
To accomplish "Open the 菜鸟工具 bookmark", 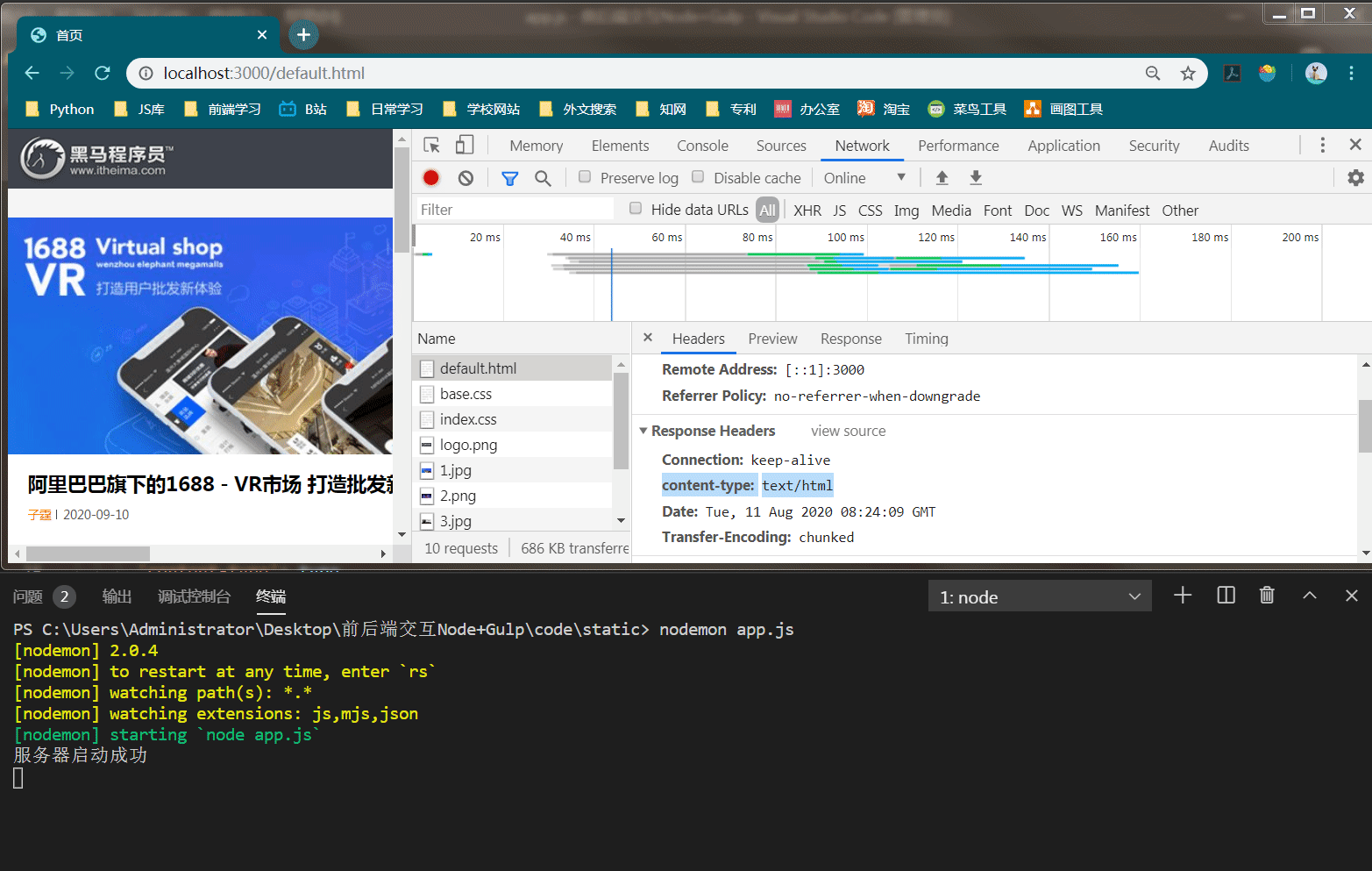I will [x=967, y=109].
